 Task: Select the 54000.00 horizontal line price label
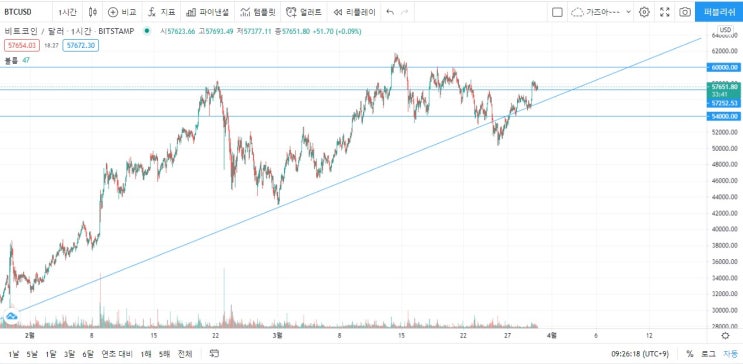724,116
